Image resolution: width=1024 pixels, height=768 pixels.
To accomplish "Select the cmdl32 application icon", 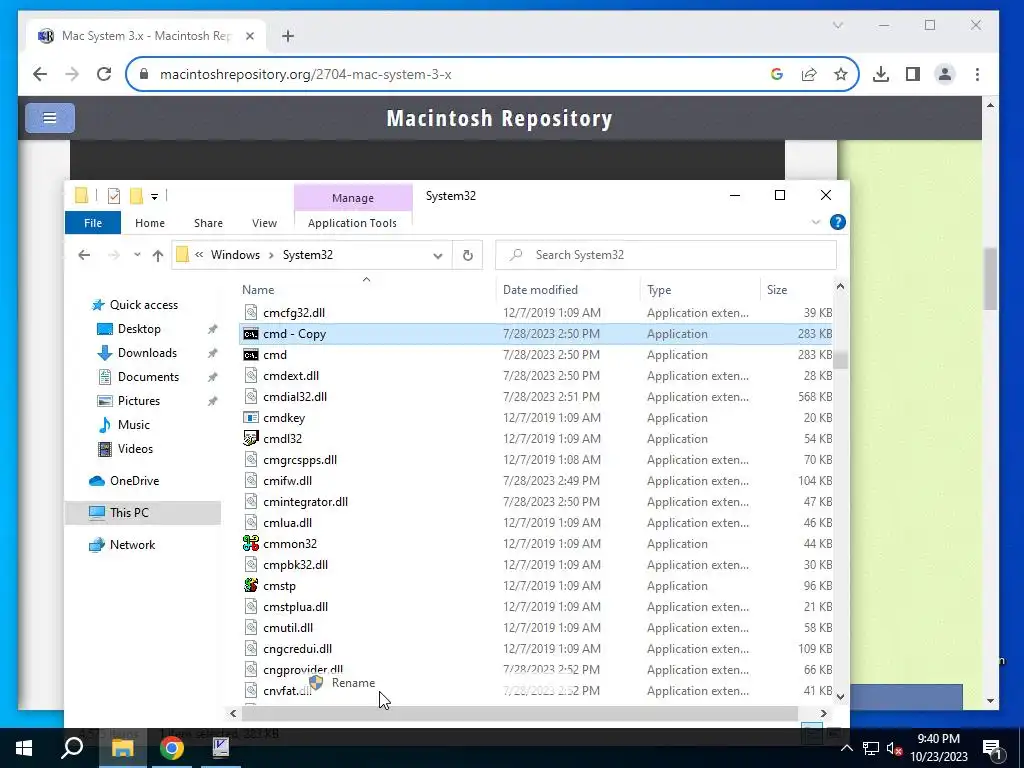I will point(251,438).
